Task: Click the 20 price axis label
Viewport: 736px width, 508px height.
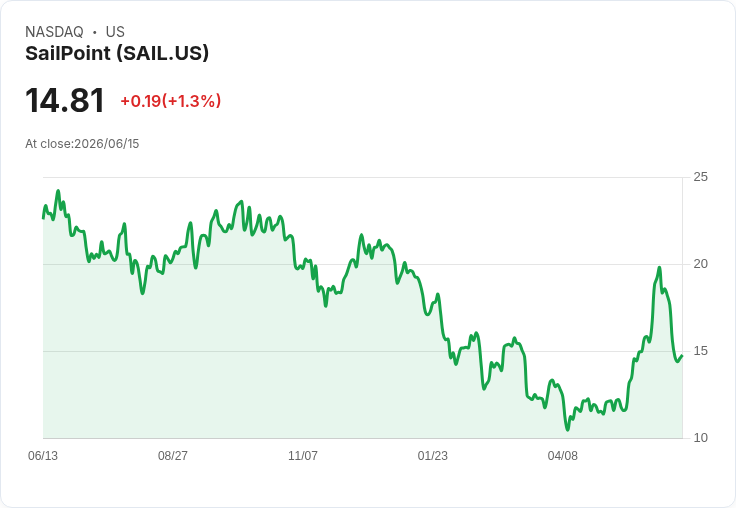Action: [x=700, y=264]
